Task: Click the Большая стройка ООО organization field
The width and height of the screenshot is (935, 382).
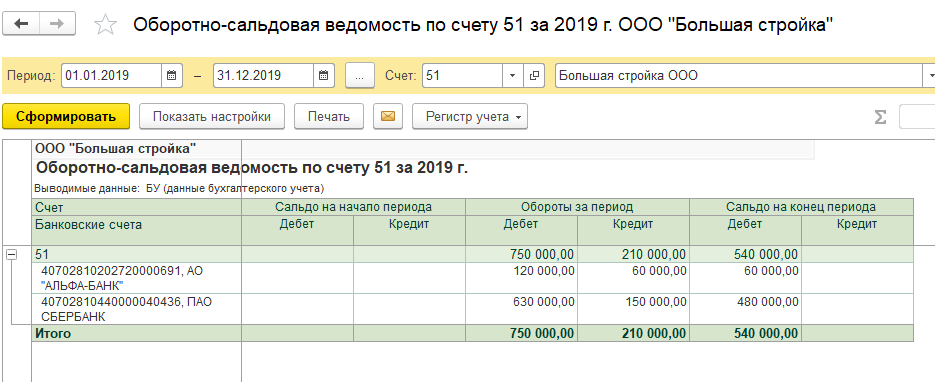Action: tap(739, 76)
